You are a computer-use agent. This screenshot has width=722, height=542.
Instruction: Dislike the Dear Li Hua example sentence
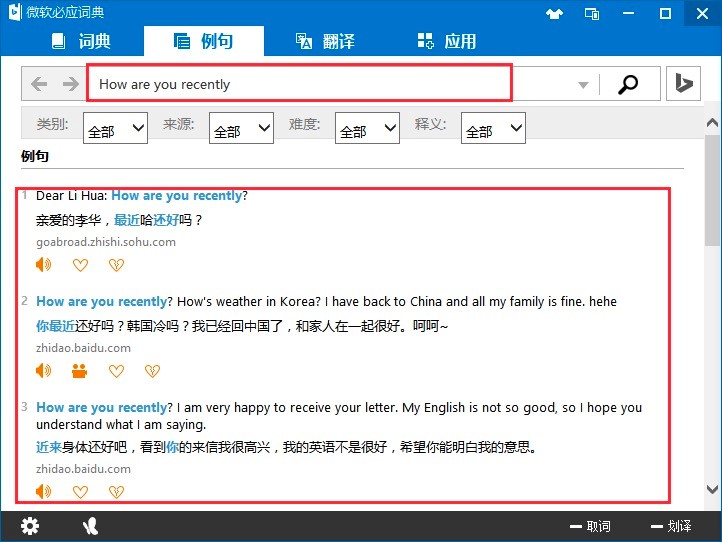116,265
